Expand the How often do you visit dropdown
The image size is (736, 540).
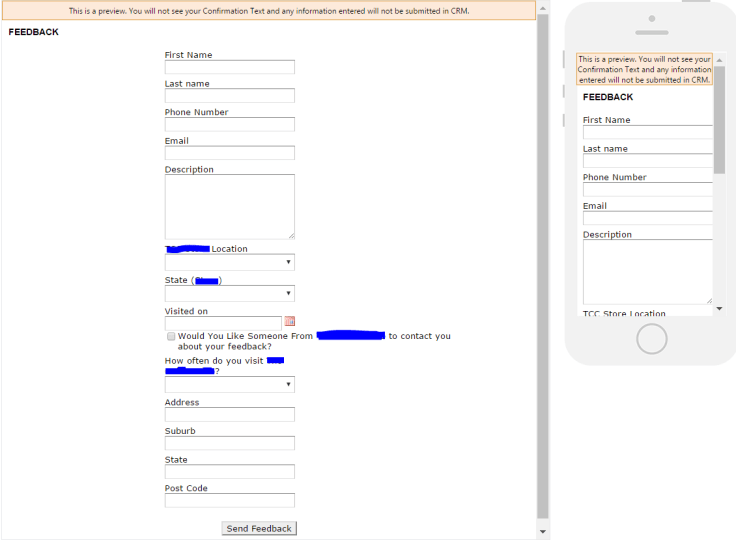(x=229, y=384)
